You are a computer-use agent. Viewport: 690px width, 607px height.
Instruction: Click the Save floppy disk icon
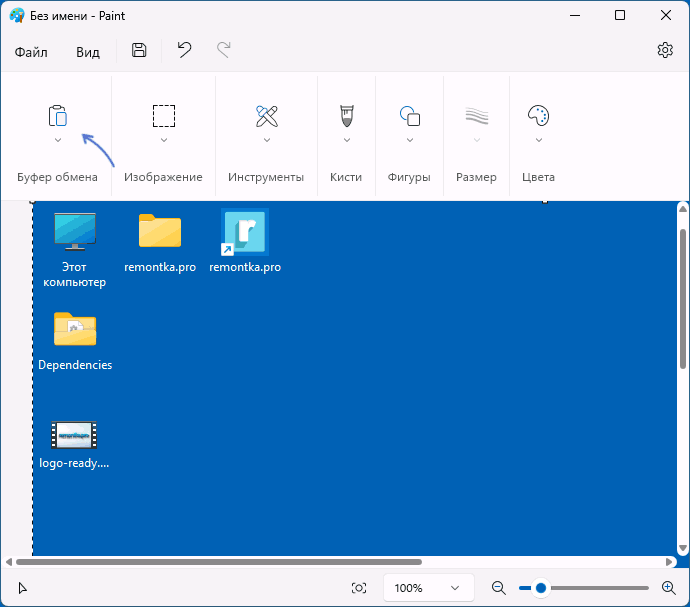click(139, 50)
